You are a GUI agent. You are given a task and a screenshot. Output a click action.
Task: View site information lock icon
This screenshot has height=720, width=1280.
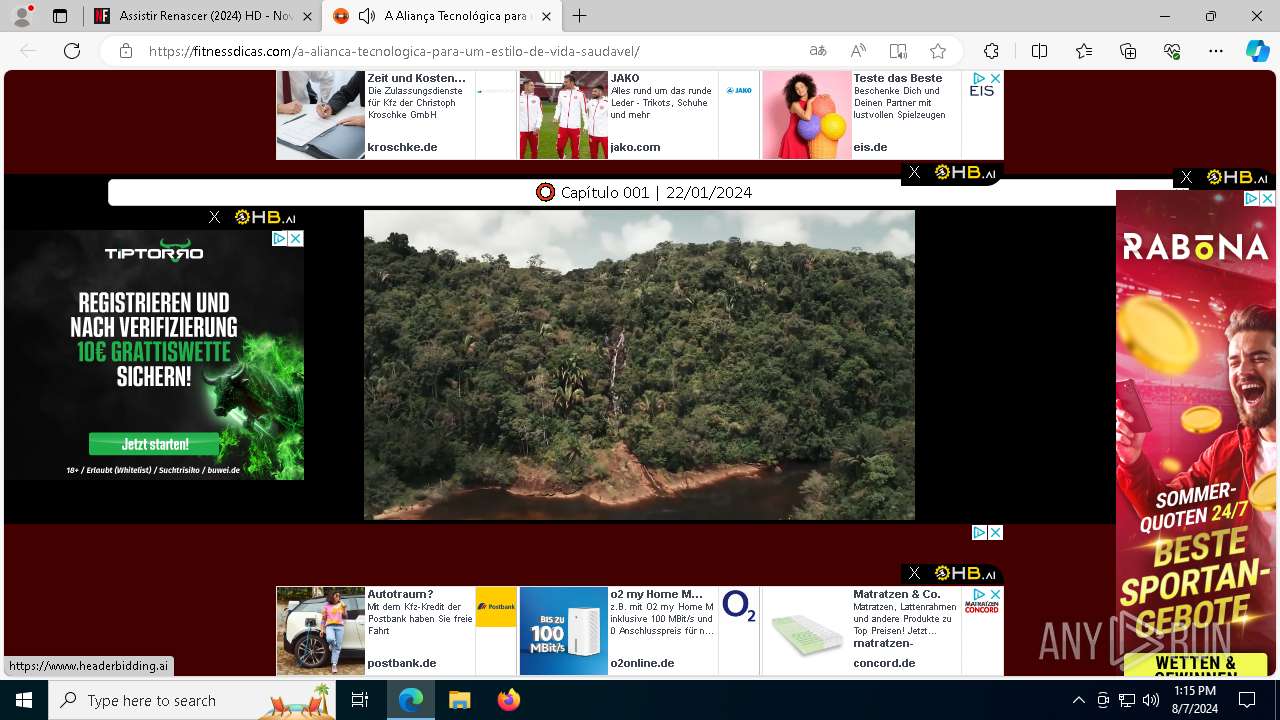coord(125,51)
